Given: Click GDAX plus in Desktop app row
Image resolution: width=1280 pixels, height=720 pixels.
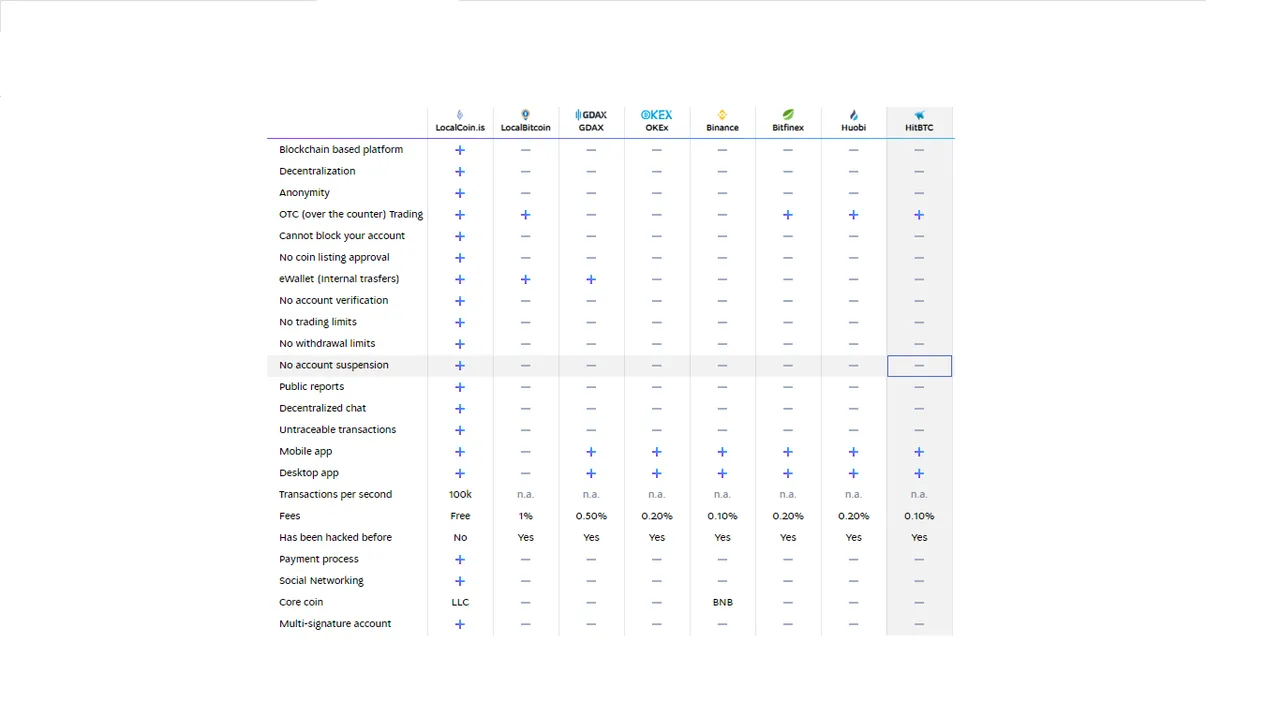Looking at the screenshot, I should (x=591, y=473).
